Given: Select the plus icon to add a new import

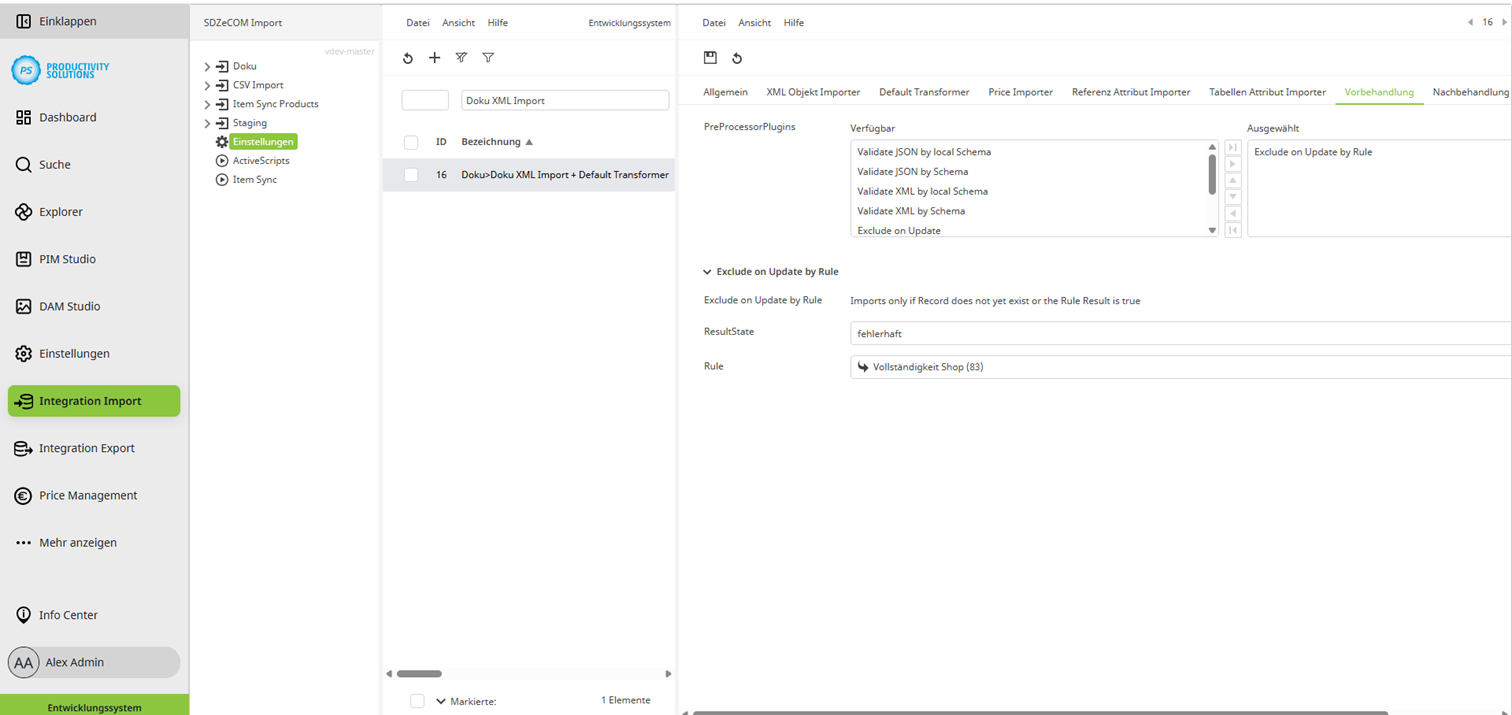Looking at the screenshot, I should [434, 57].
